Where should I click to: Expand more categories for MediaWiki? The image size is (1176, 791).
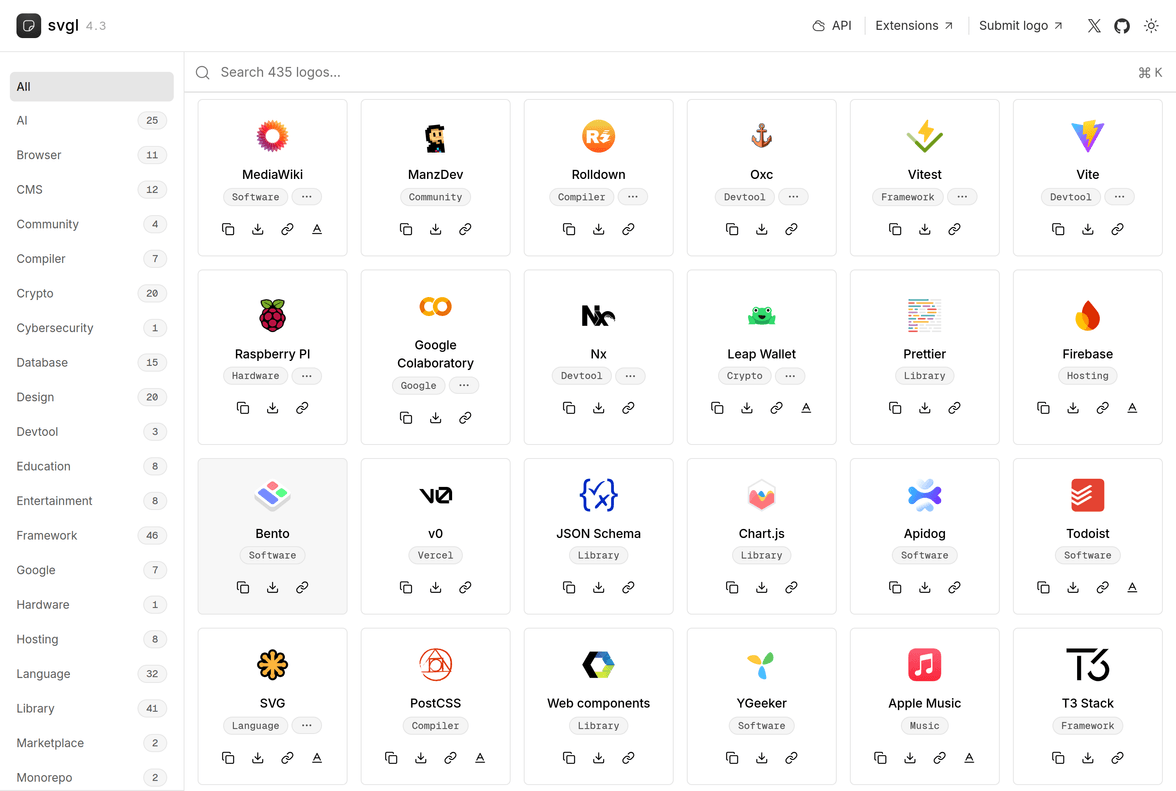(307, 197)
